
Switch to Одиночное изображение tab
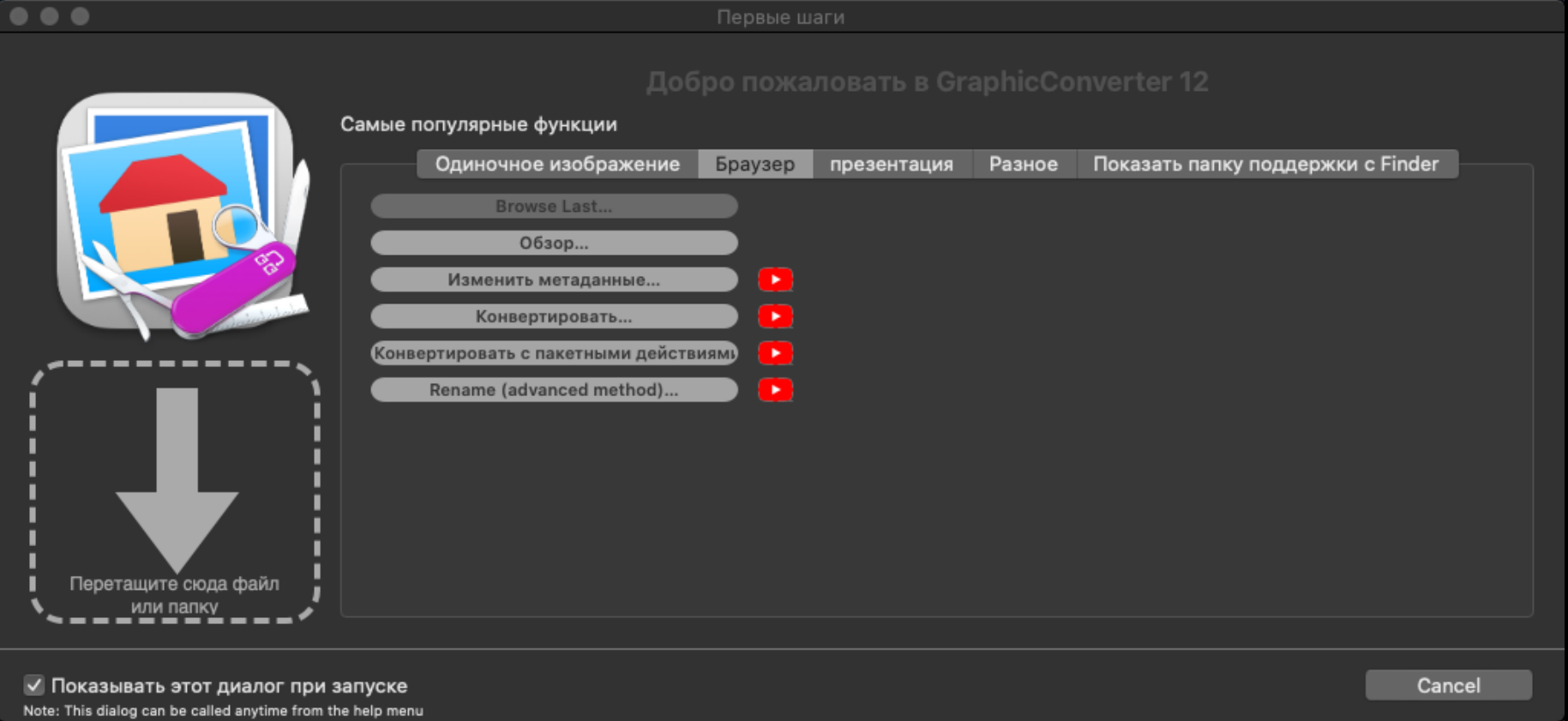(x=557, y=164)
